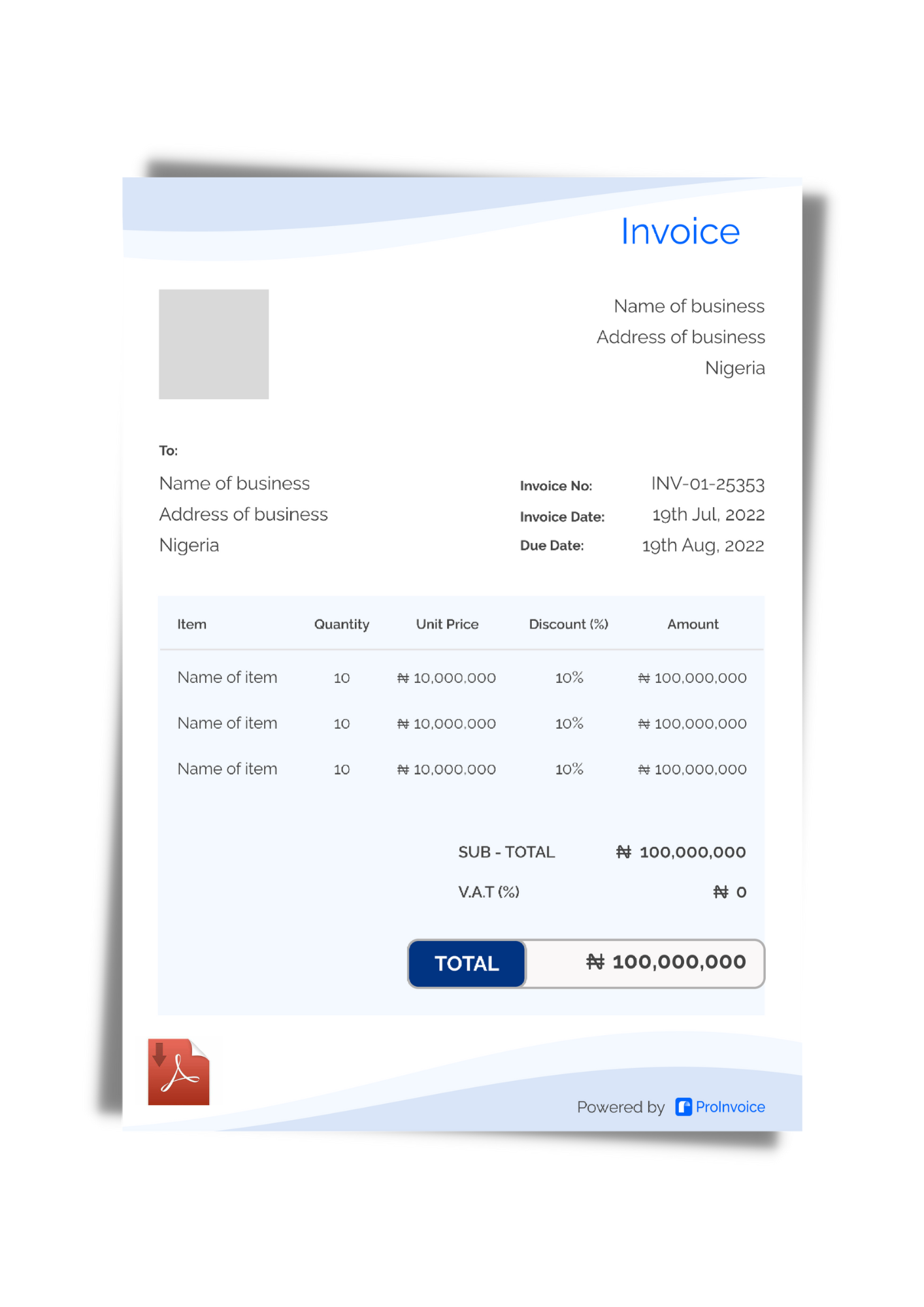Viewport: 924px width, 1307px height.
Task: Click the Powered by text
Action: tap(619, 1107)
